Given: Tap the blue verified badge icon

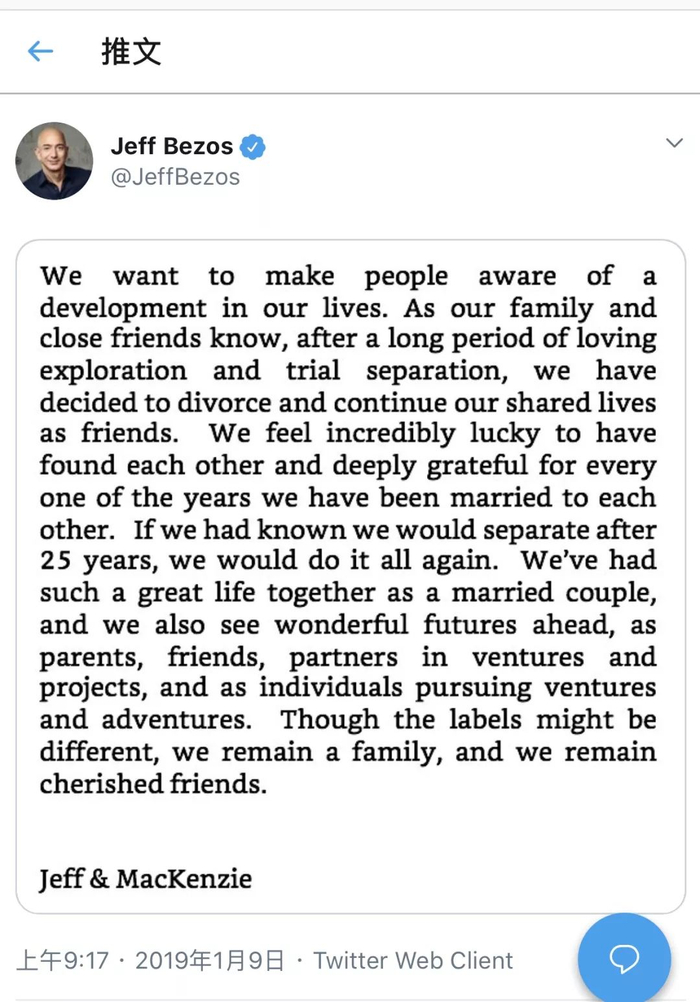Looking at the screenshot, I should (x=254, y=147).
